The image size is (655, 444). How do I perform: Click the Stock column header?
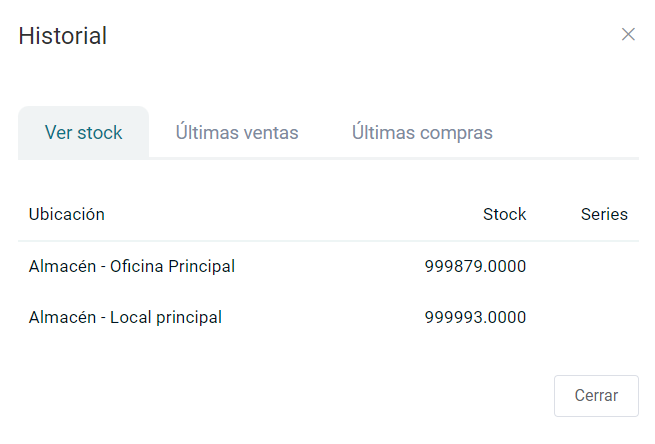click(x=504, y=214)
